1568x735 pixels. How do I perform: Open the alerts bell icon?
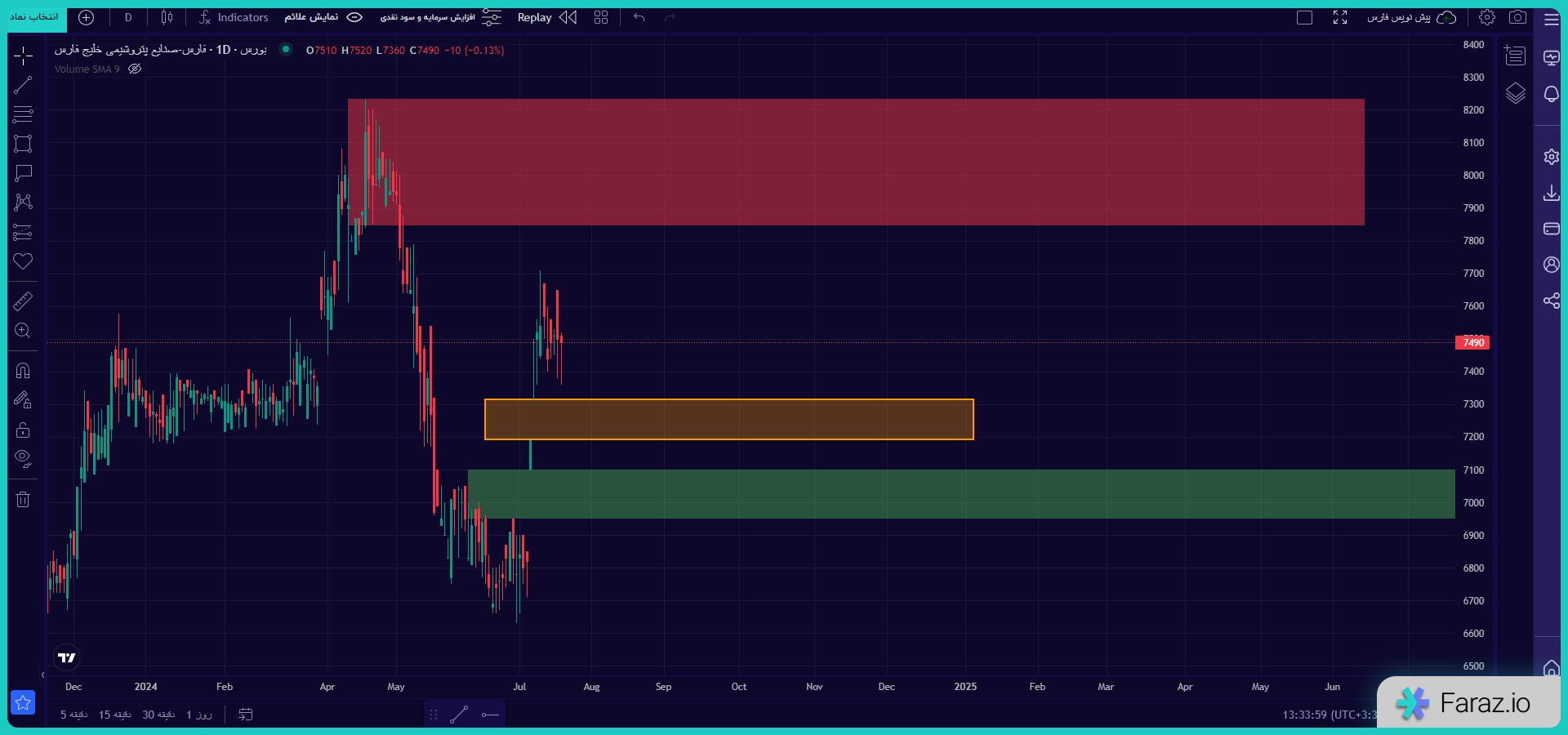tap(1551, 94)
